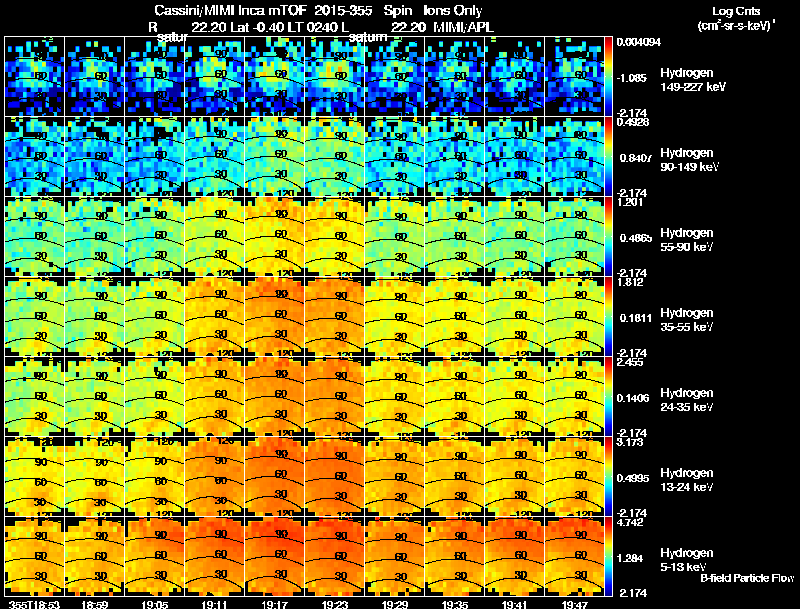Click the '1.812' colorbar value
The image size is (800, 609).
coord(630,282)
